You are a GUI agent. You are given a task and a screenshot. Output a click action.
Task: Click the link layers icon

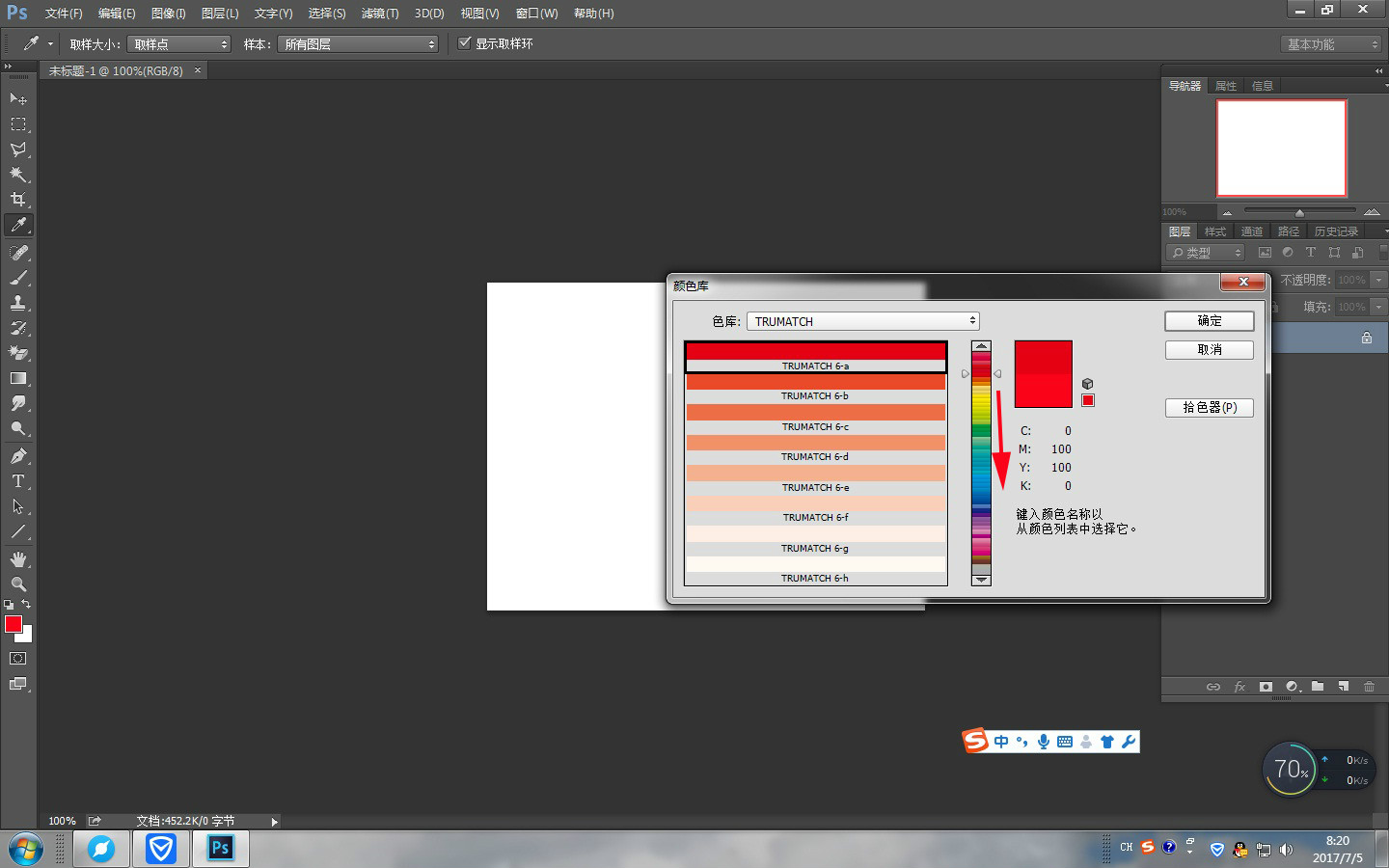tap(1213, 687)
